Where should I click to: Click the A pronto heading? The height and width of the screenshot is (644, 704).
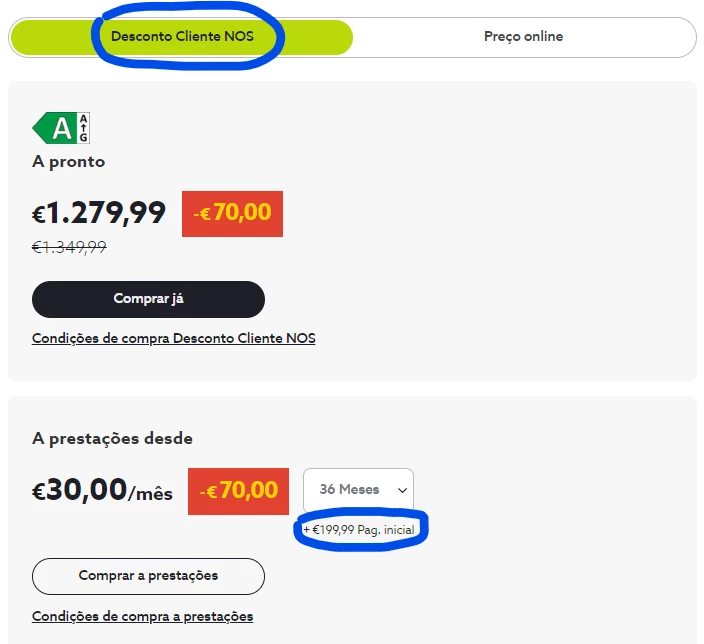[68, 162]
